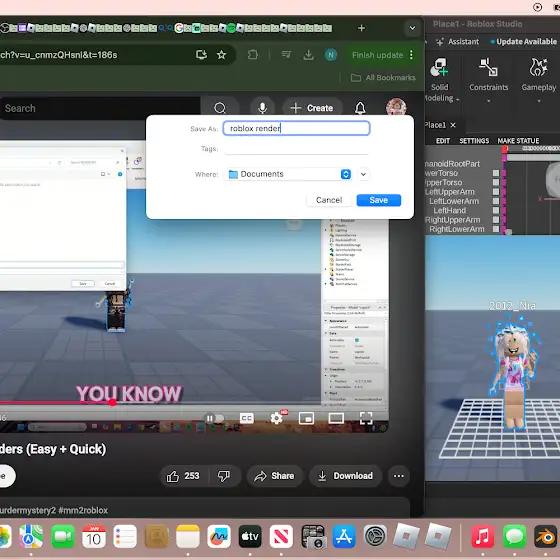
Task: Toggle the LeftHand checkbox
Action: (x=496, y=210)
